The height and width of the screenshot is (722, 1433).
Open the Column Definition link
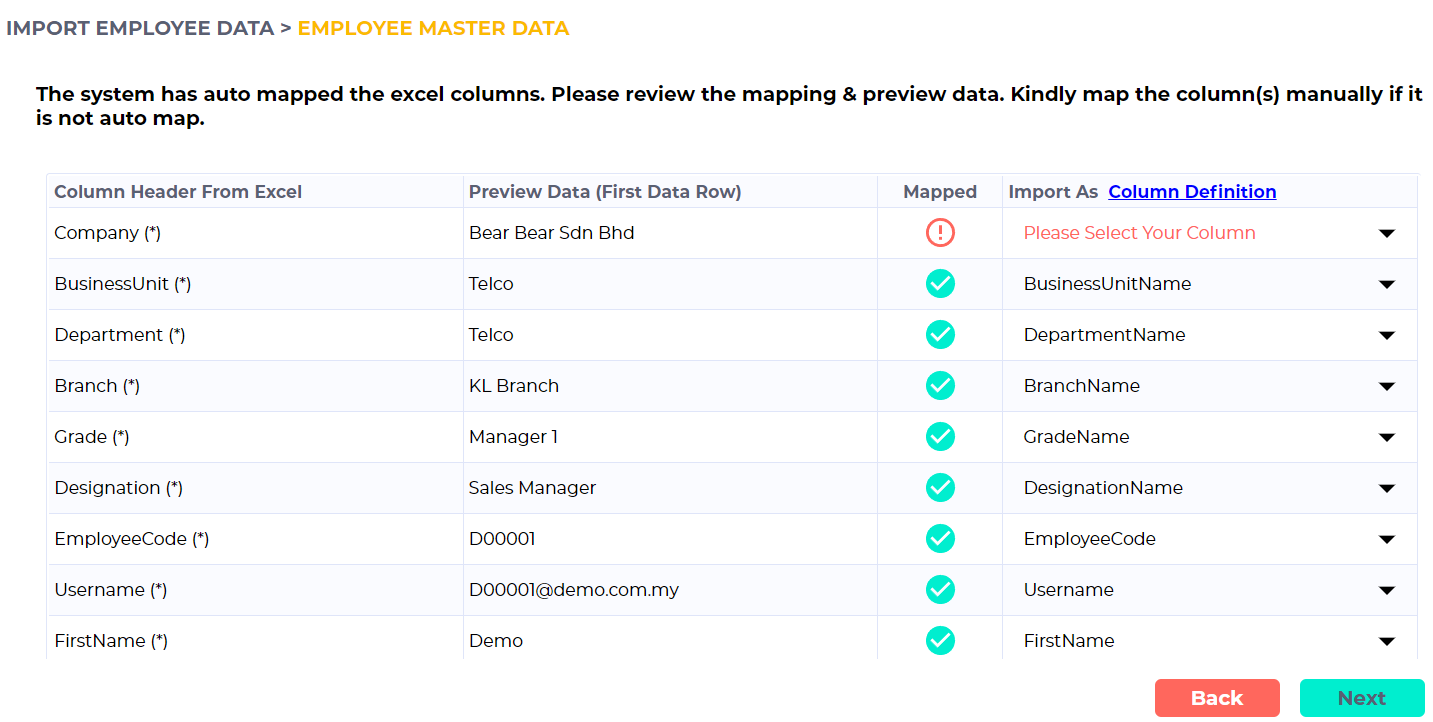pyautogui.click(x=1192, y=191)
